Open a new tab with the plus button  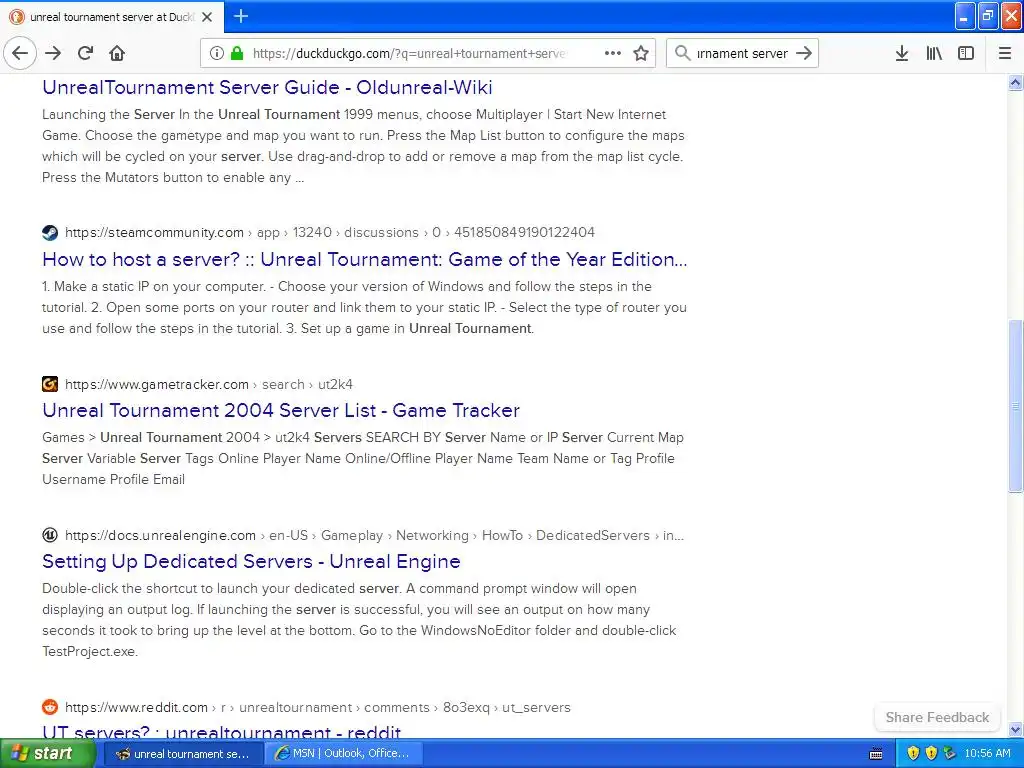tap(241, 16)
